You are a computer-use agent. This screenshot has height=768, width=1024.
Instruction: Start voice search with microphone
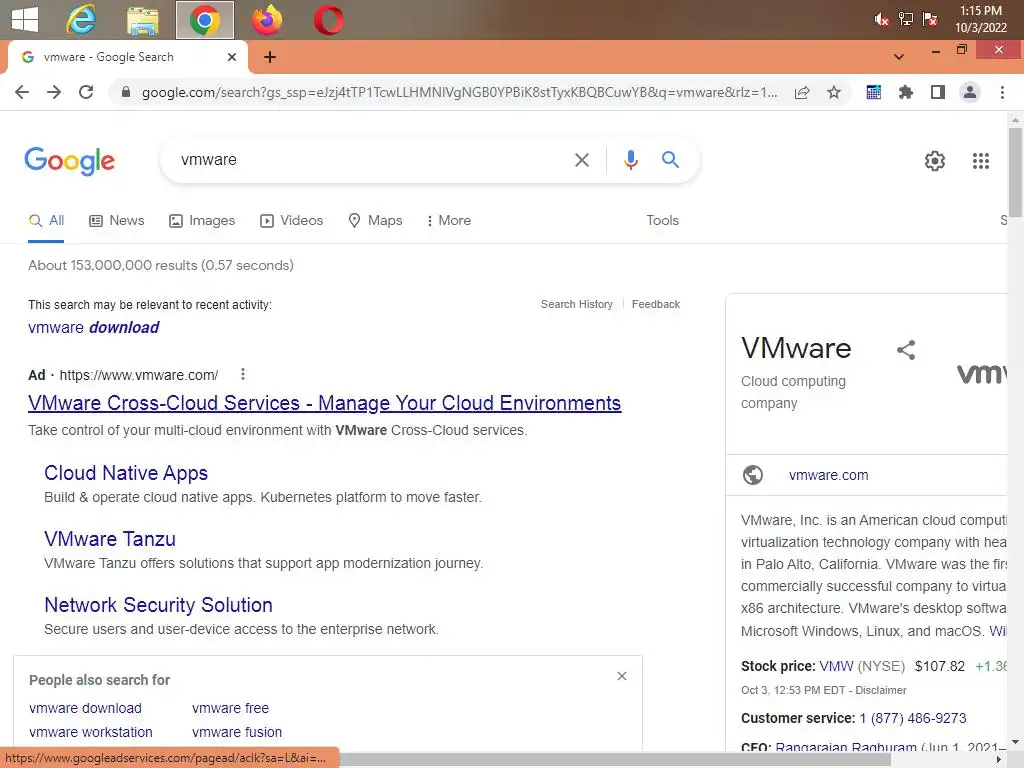tap(631, 160)
